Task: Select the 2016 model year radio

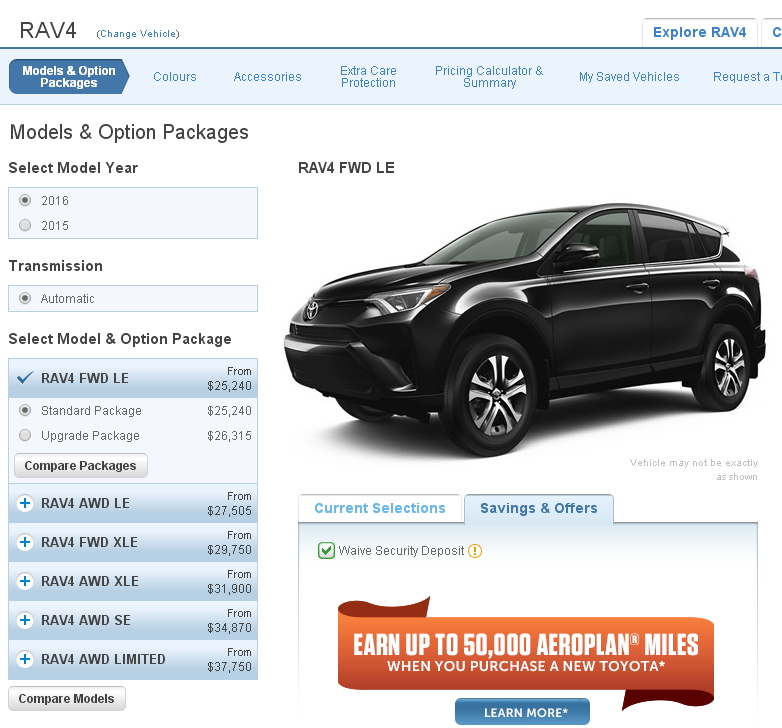Action: (26, 201)
